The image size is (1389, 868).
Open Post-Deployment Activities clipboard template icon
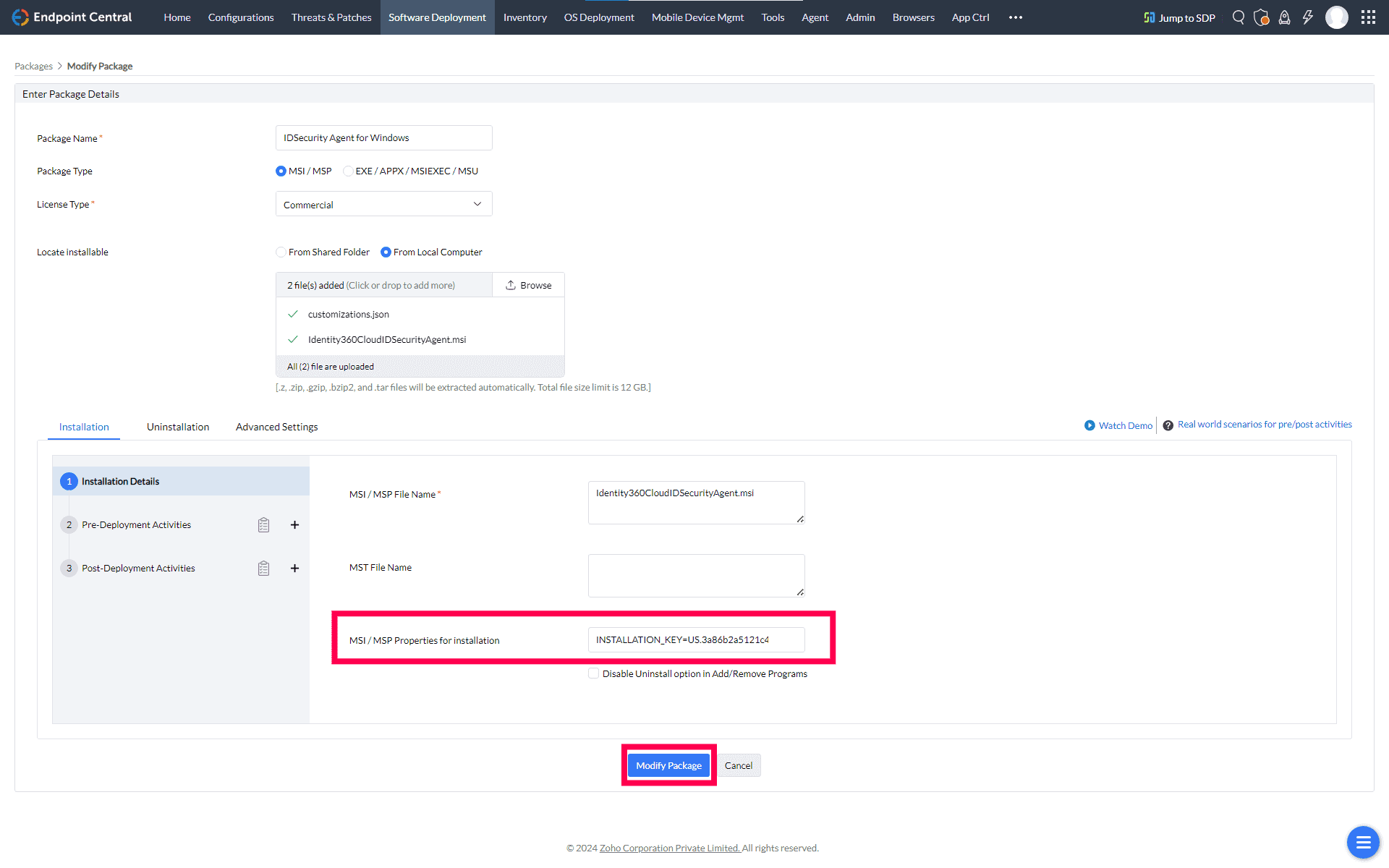point(263,569)
